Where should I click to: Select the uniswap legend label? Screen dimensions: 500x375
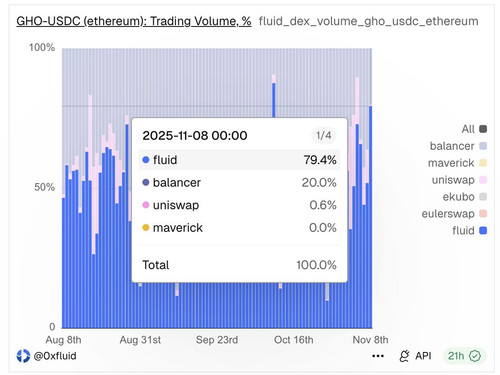click(453, 180)
